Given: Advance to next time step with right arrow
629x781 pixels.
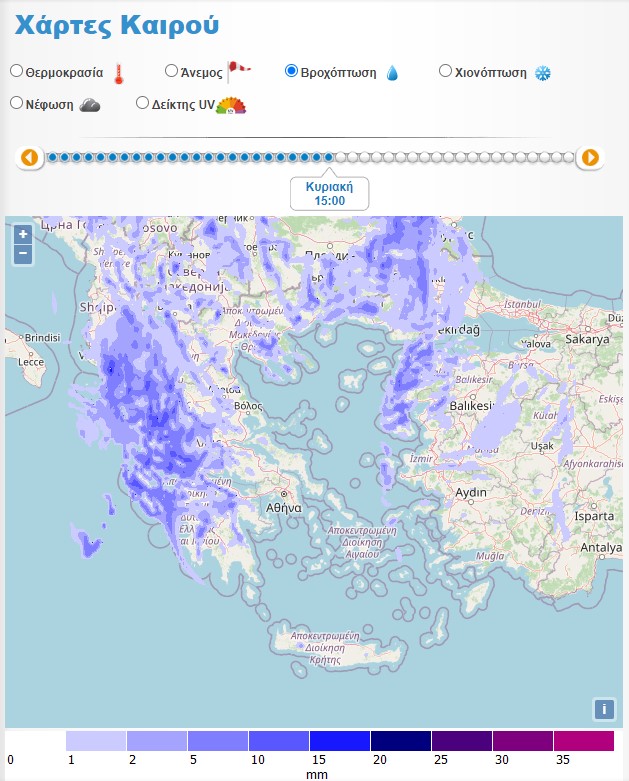Looking at the screenshot, I should (590, 157).
